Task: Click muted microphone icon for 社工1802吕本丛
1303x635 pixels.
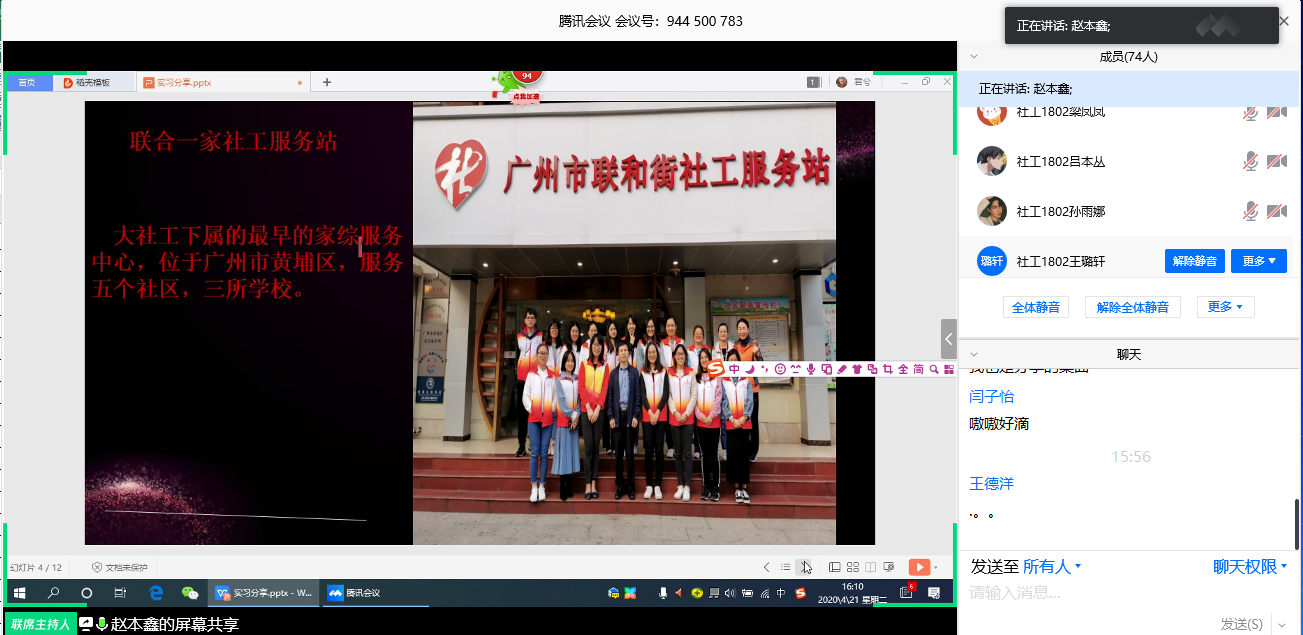Action: pos(1250,161)
